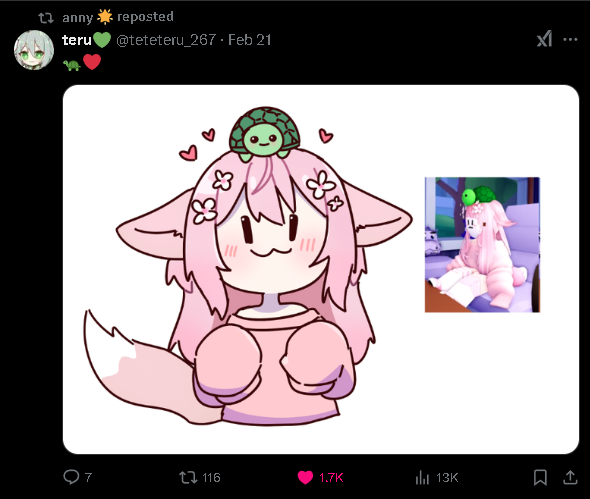Bookmark this post
590x499 pixels.
[540, 477]
